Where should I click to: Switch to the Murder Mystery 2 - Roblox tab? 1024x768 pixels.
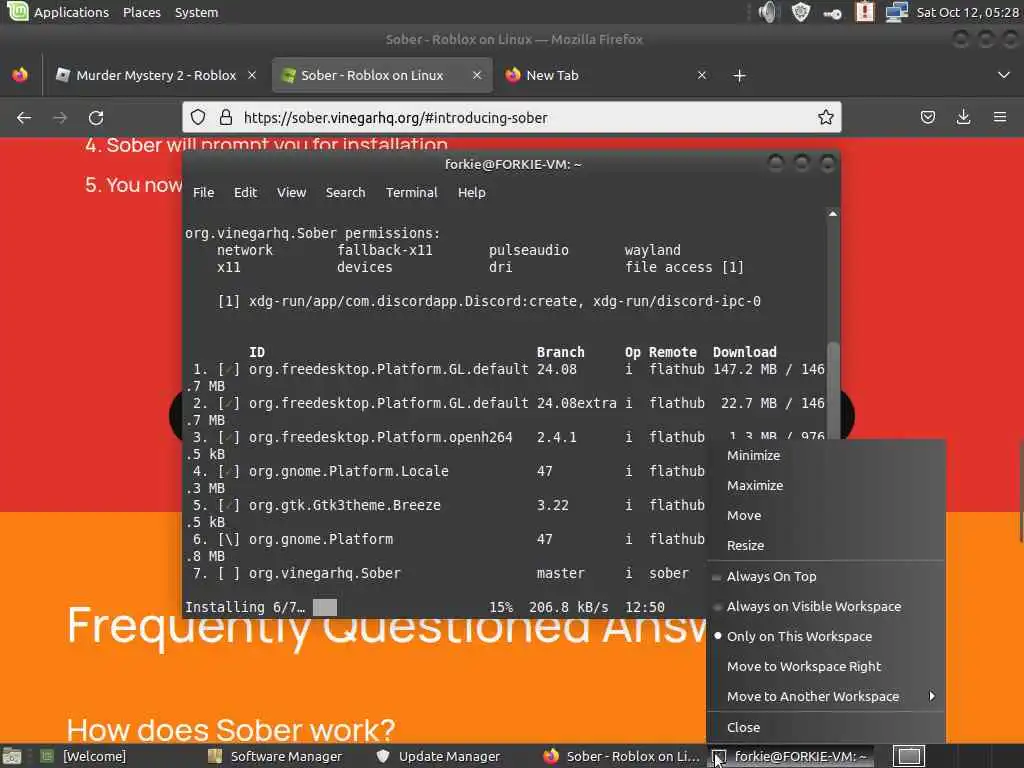click(155, 75)
